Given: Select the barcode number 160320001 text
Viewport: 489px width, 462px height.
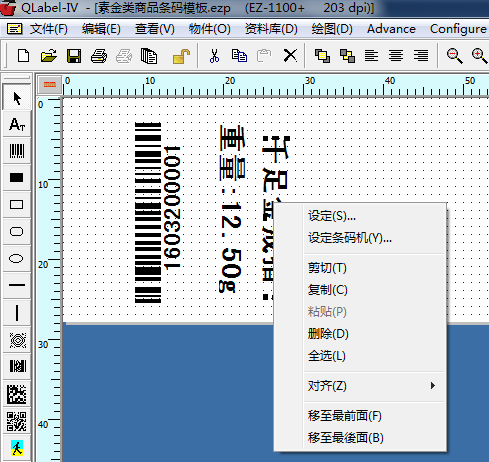Looking at the screenshot, I should click(x=172, y=207).
